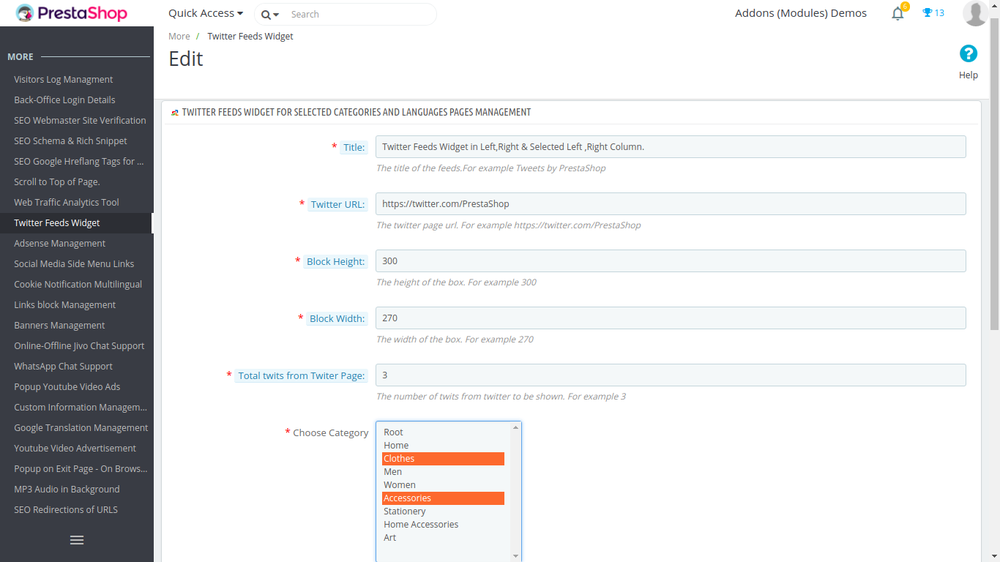Select Art in category list
This screenshot has width=1000, height=562.
pos(443,538)
